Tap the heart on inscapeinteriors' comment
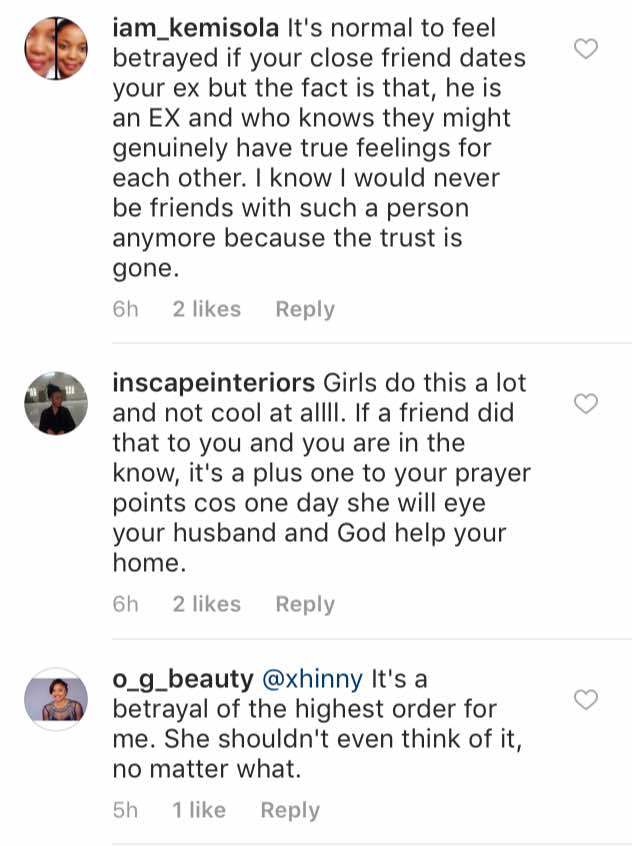Screen dimensions: 632x846 pyautogui.click(x=588, y=403)
